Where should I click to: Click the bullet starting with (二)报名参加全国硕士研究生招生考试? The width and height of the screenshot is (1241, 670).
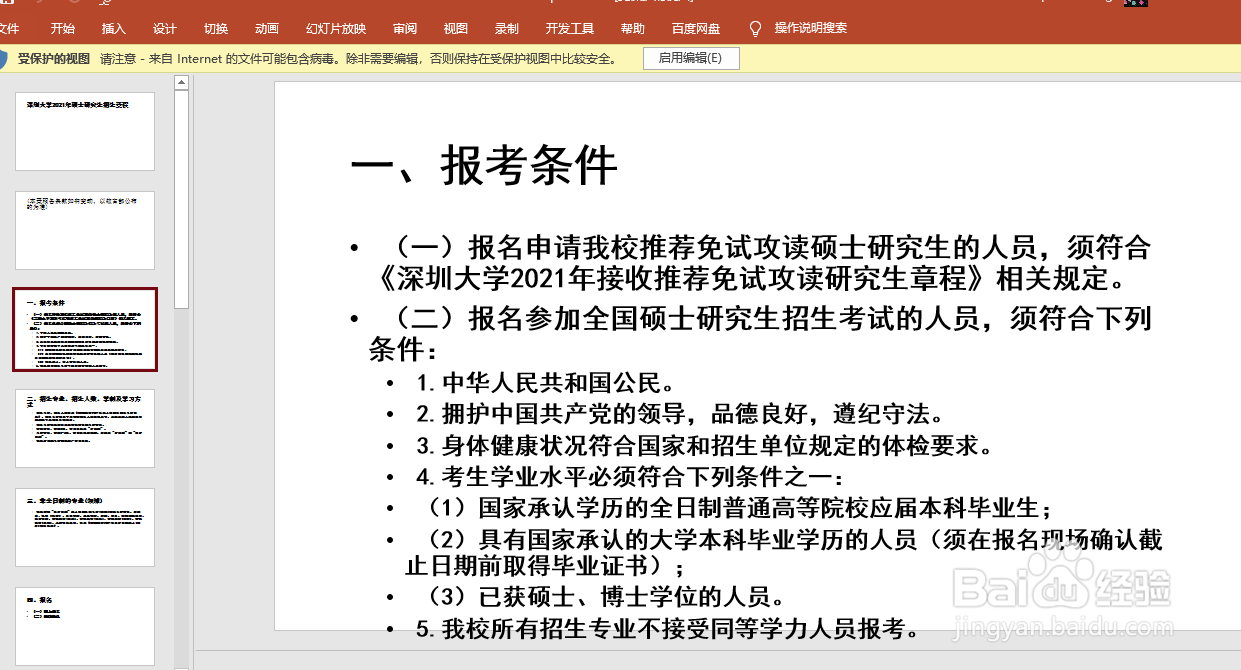[769, 319]
